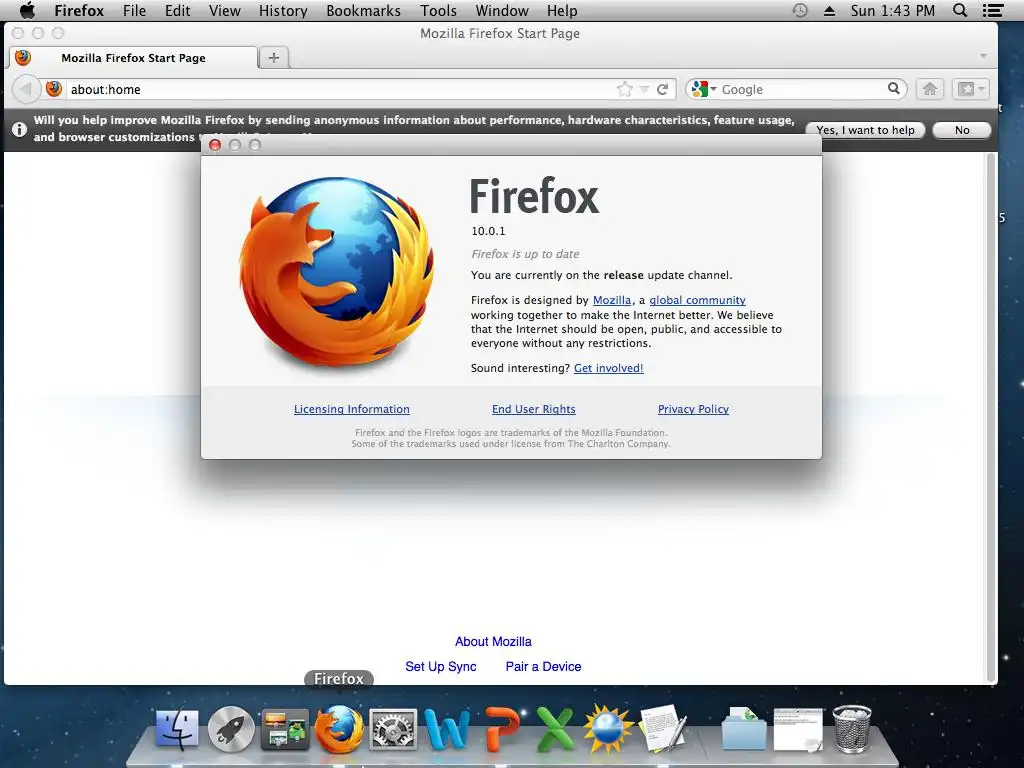Screen dimensions: 1024x768
Task: Open Launchpad rocket icon in Dock
Action: pyautogui.click(x=231, y=729)
